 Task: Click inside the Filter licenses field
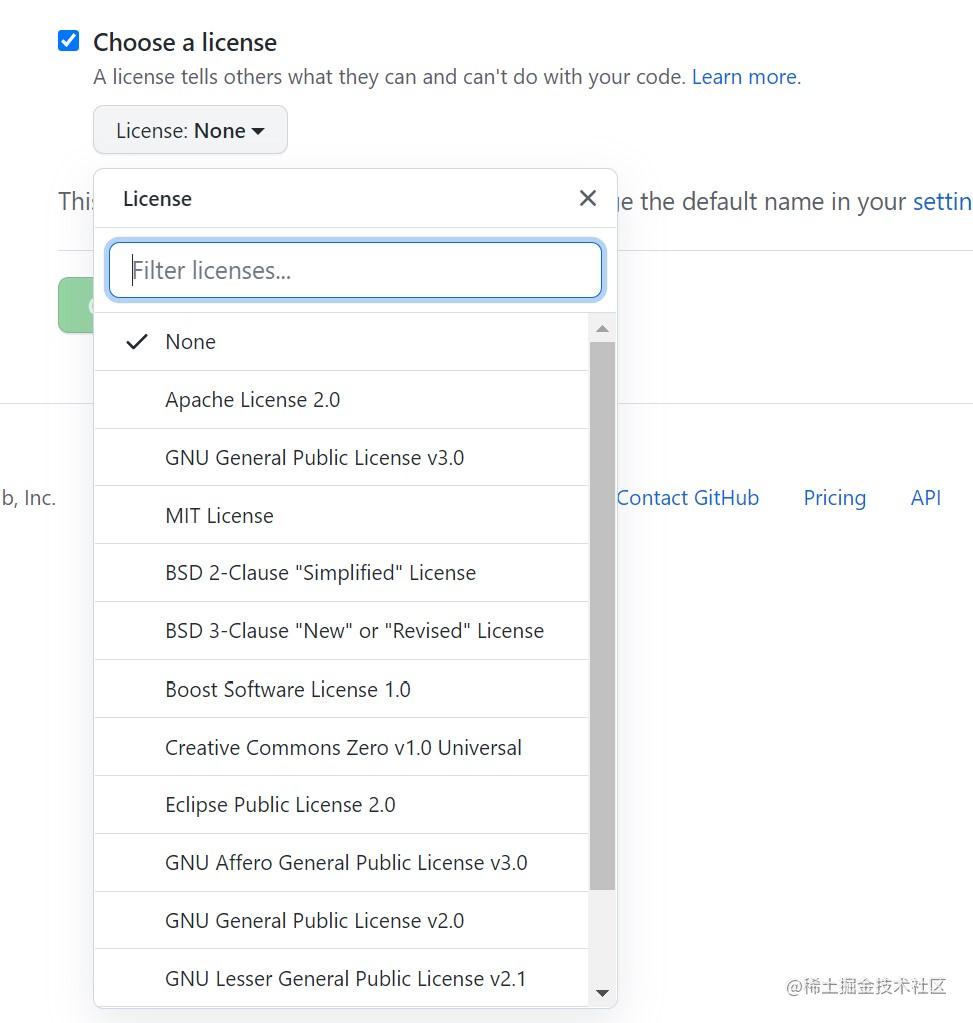coord(355,269)
